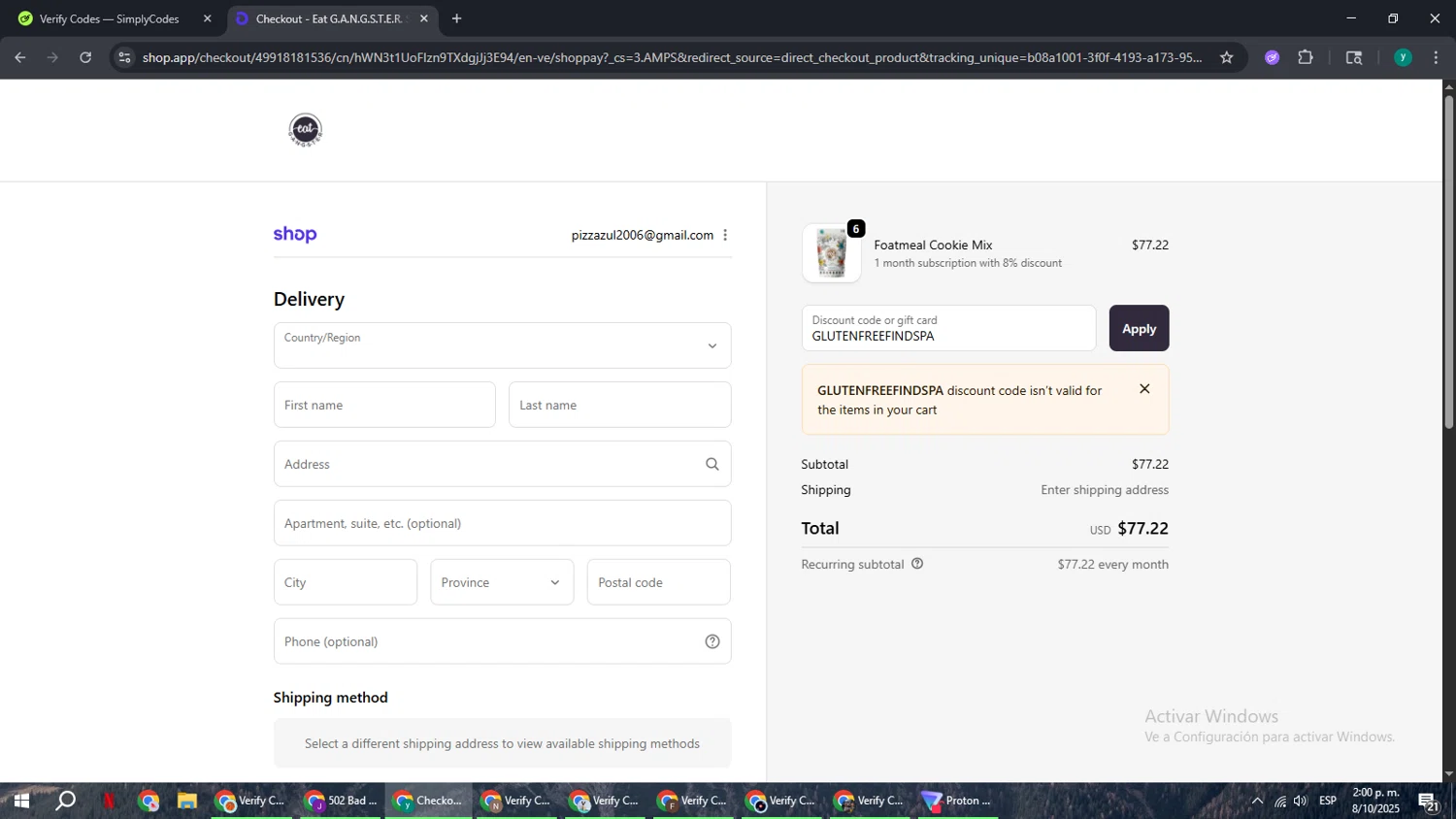Open the recurring subtotal info icon
The width and height of the screenshot is (1456, 819).
[x=917, y=564]
